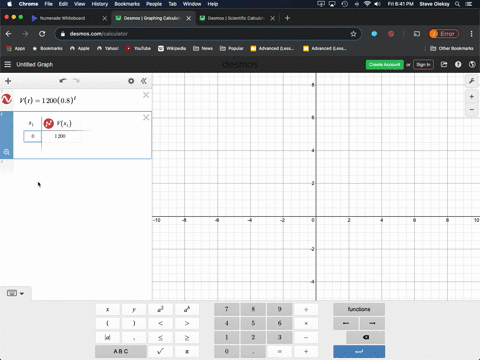This screenshot has height=360, width=480.
Task: Insert a to the b exponent
Action: 187,309
